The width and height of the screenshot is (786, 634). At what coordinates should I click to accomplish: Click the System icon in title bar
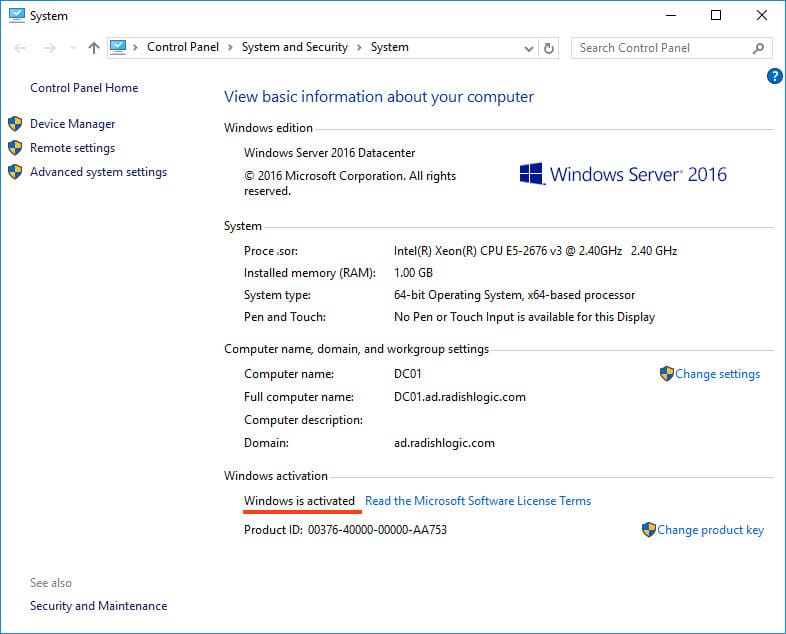pos(17,15)
